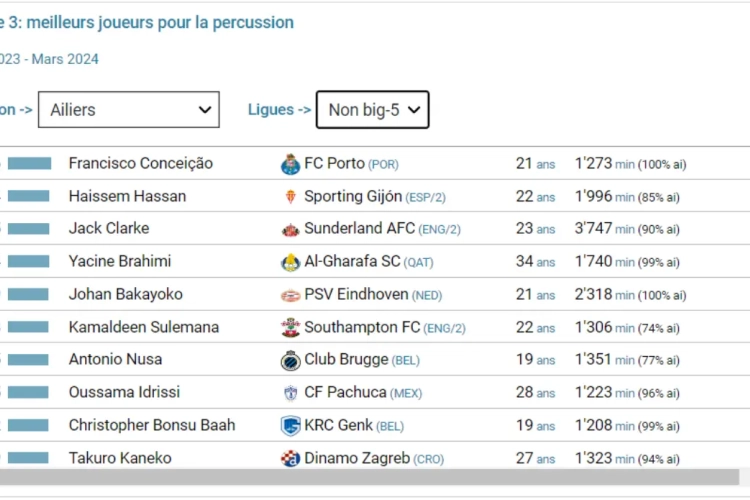Select the Antonio Nusa player name
Image resolution: width=750 pixels, height=500 pixels.
pyautogui.click(x=115, y=359)
